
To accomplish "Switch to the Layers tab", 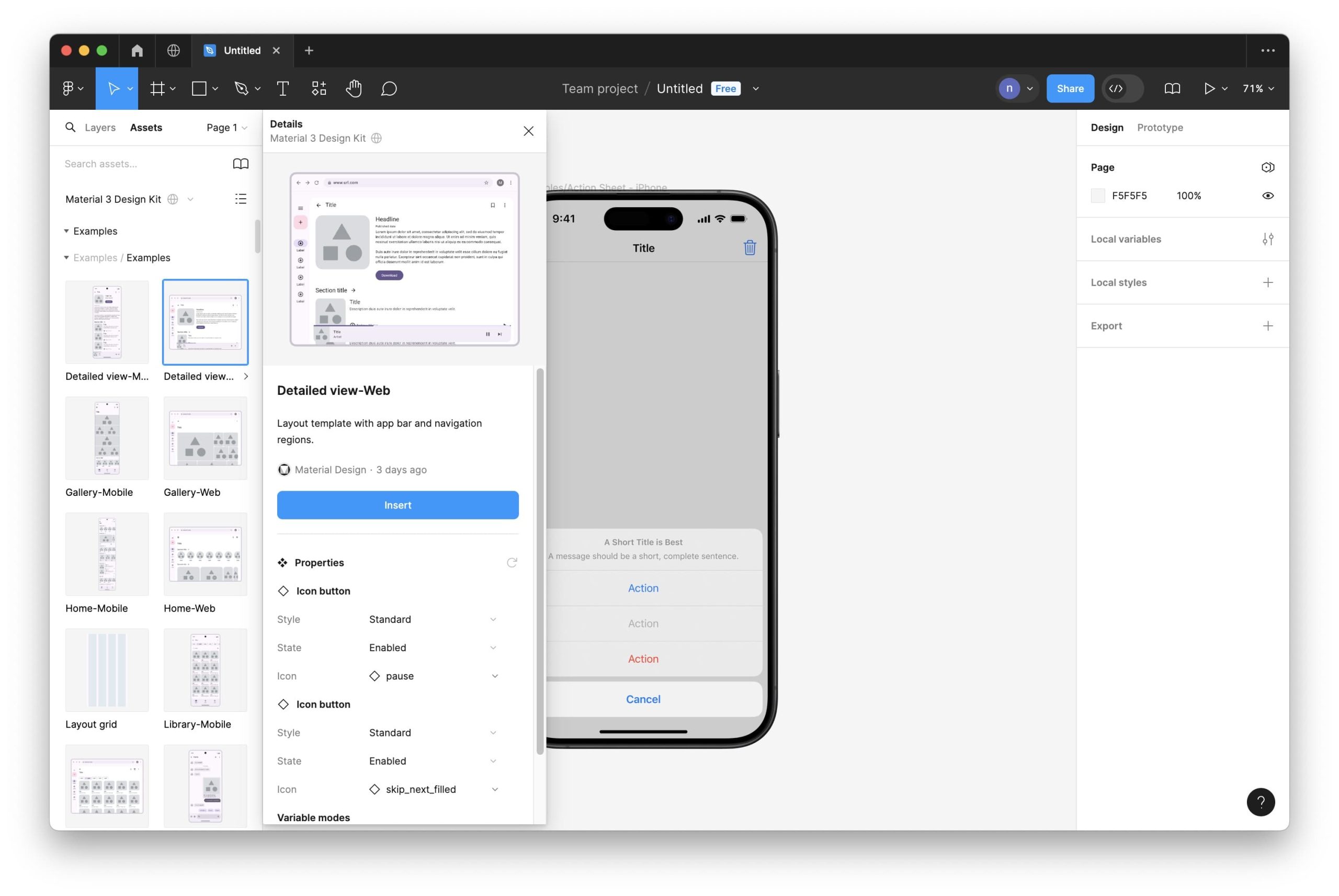I will click(x=100, y=128).
